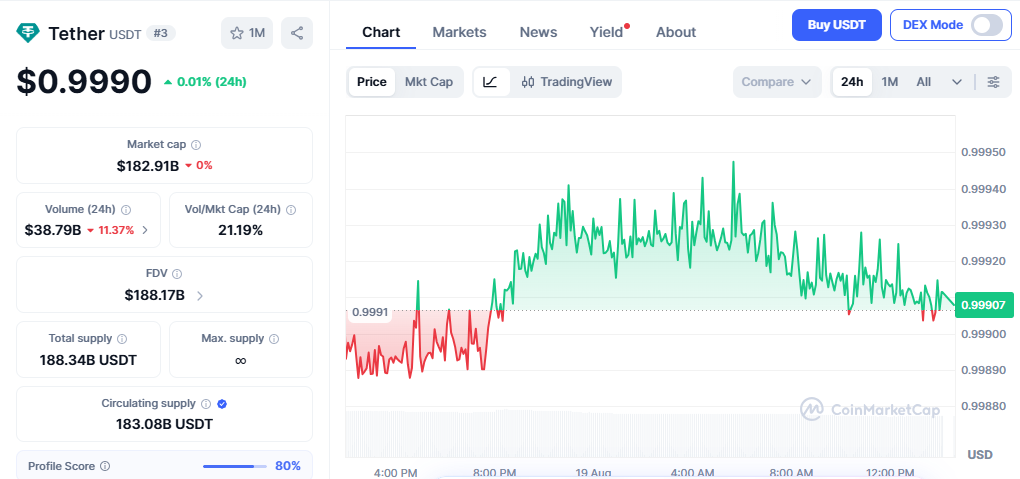Viewport: 1020px width, 479px height.
Task: Click the infinity max supply value
Action: [x=241, y=360]
